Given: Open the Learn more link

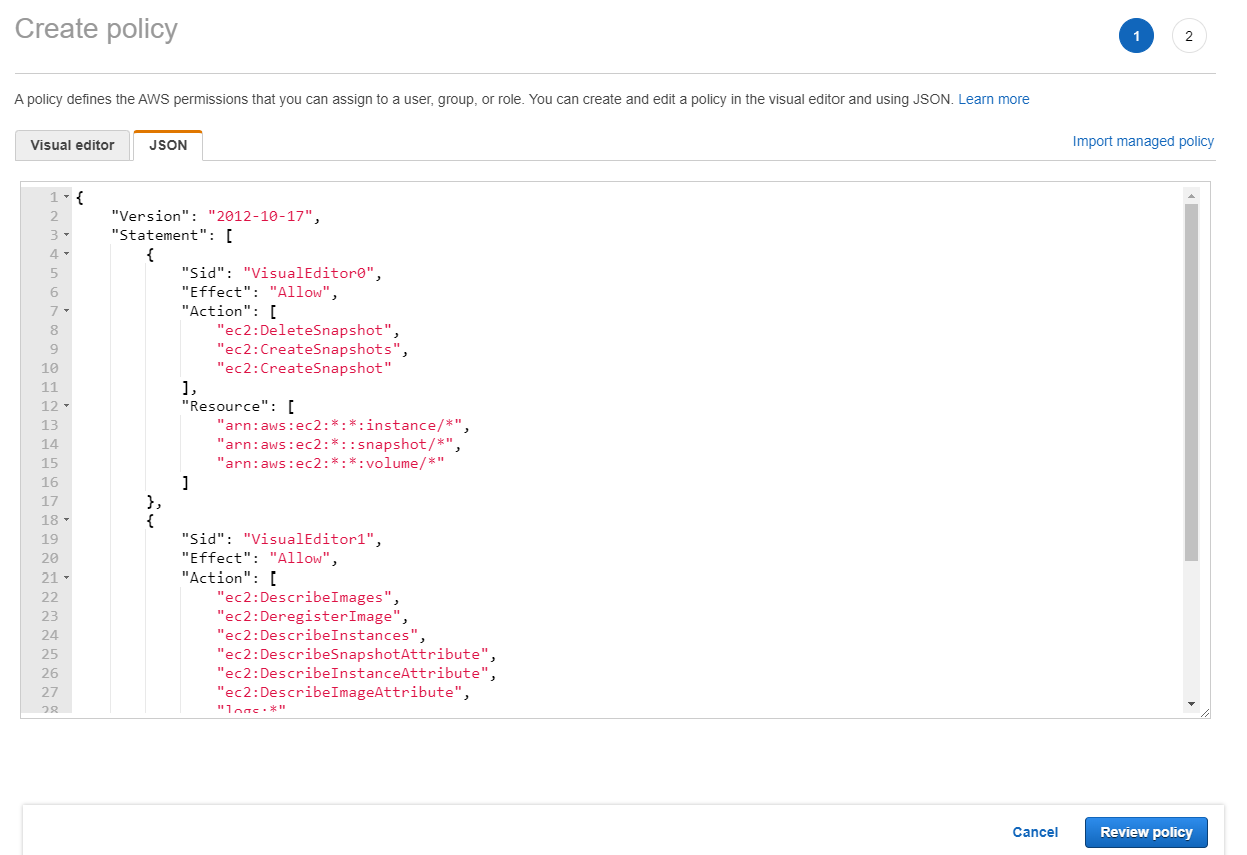Looking at the screenshot, I should click(993, 99).
